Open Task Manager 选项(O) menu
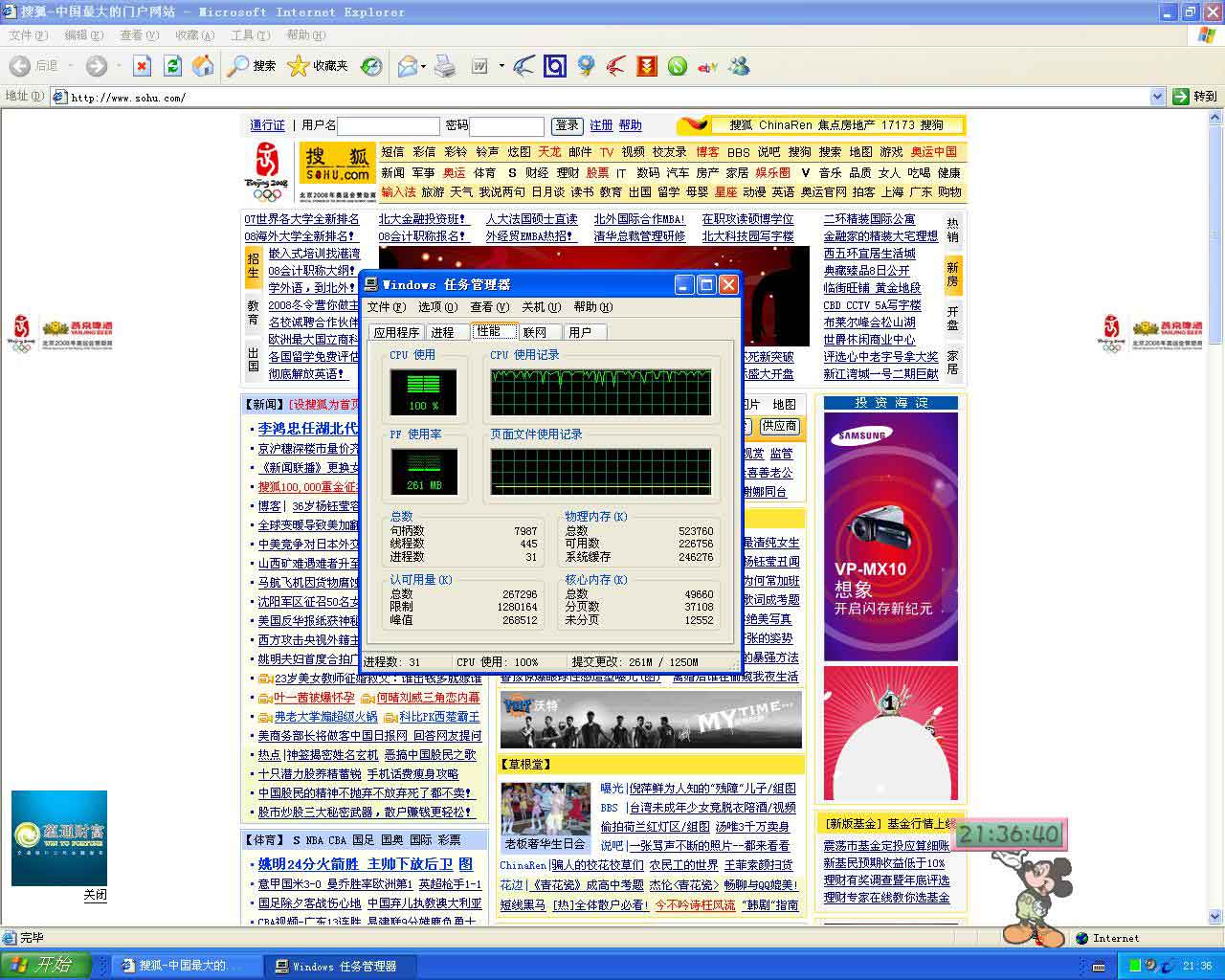The width and height of the screenshot is (1225, 980). click(437, 307)
